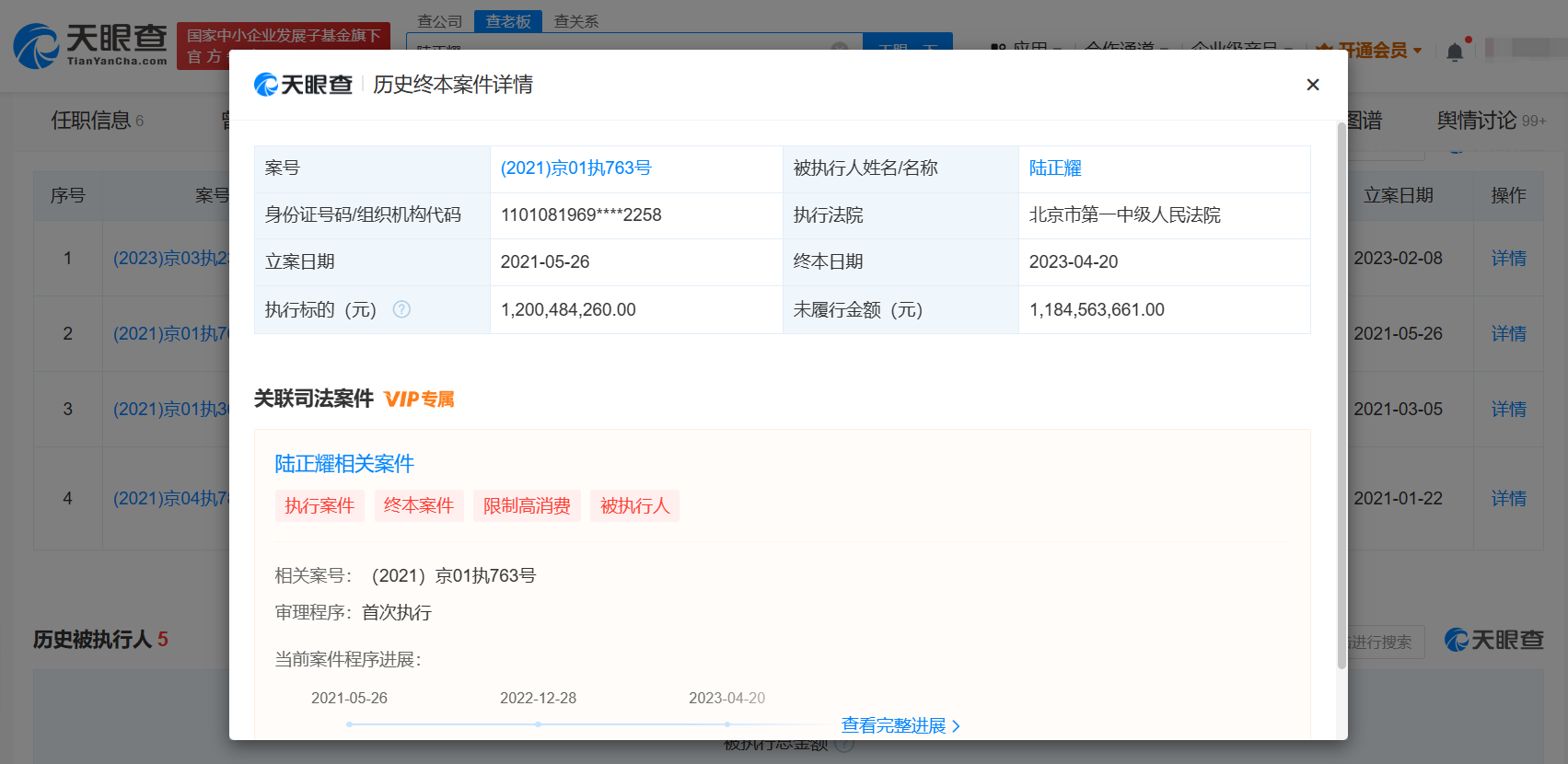Close the 历史终本案件详情 dialog
1568x764 pixels.
(x=1312, y=85)
